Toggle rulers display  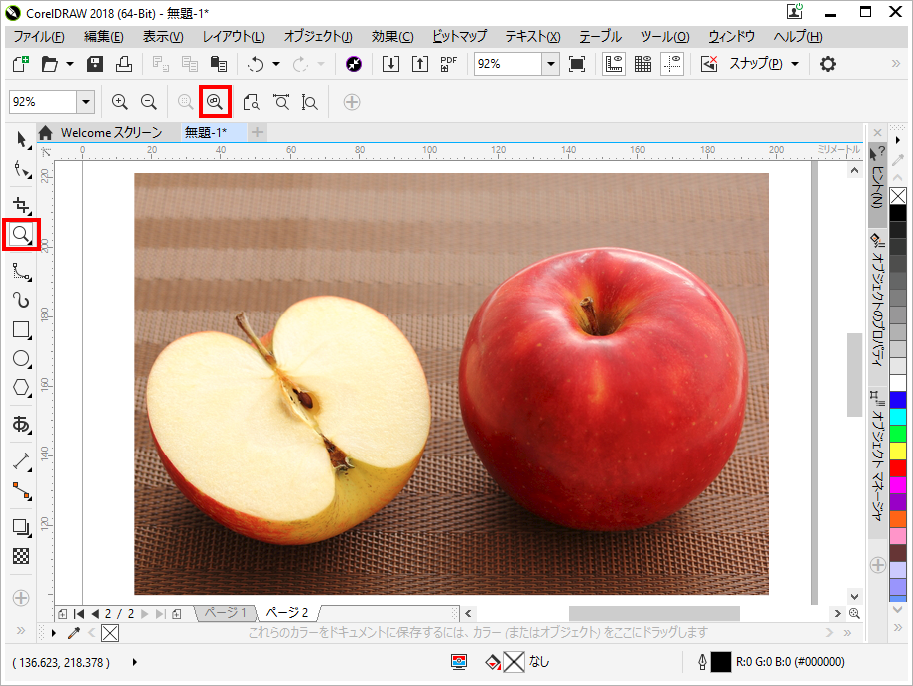pos(614,64)
